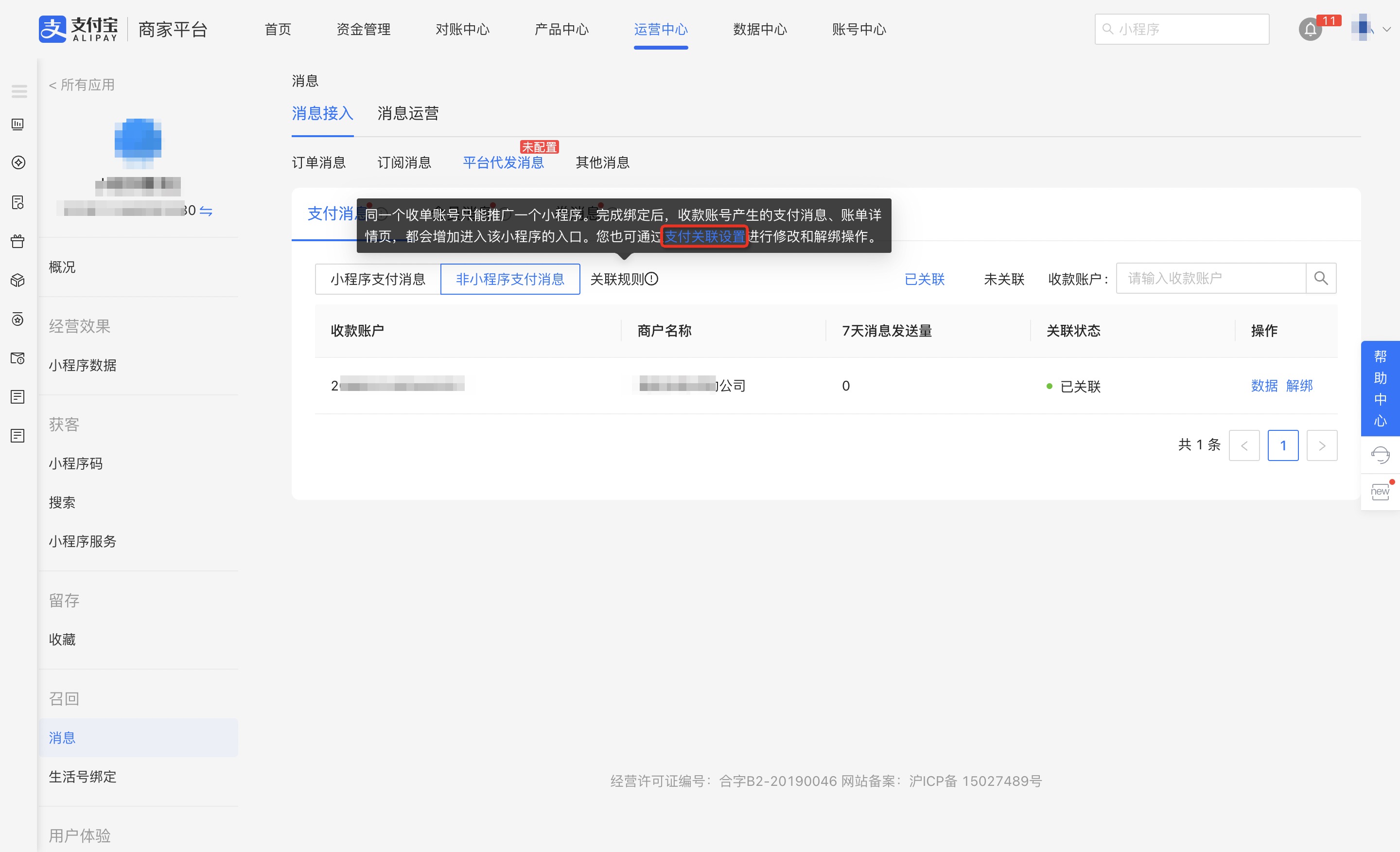Switch to the 订阅消息 sub-tab
Image resolution: width=1400 pixels, height=852 pixels.
(x=404, y=162)
